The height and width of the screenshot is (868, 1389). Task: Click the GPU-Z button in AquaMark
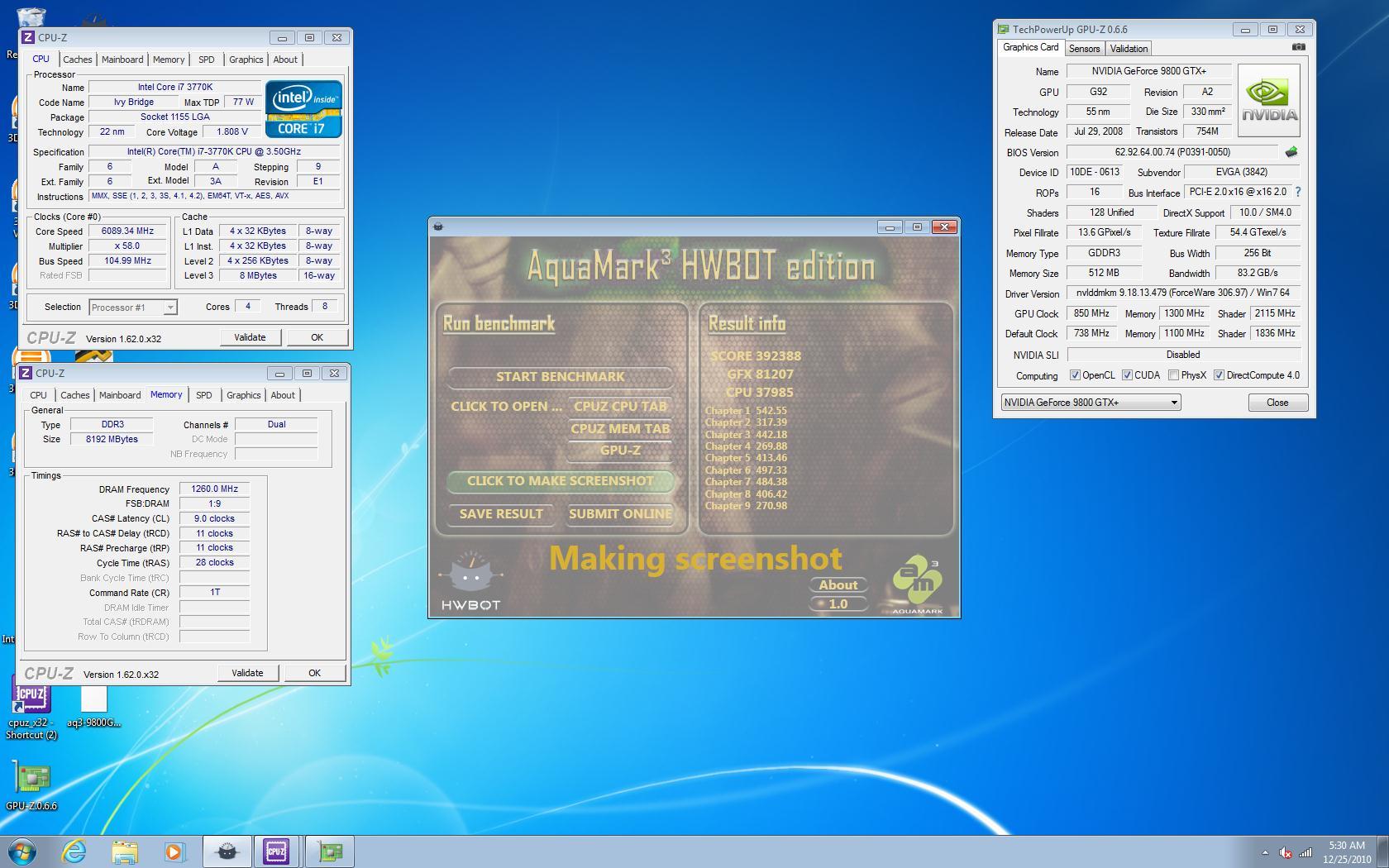[x=620, y=451]
